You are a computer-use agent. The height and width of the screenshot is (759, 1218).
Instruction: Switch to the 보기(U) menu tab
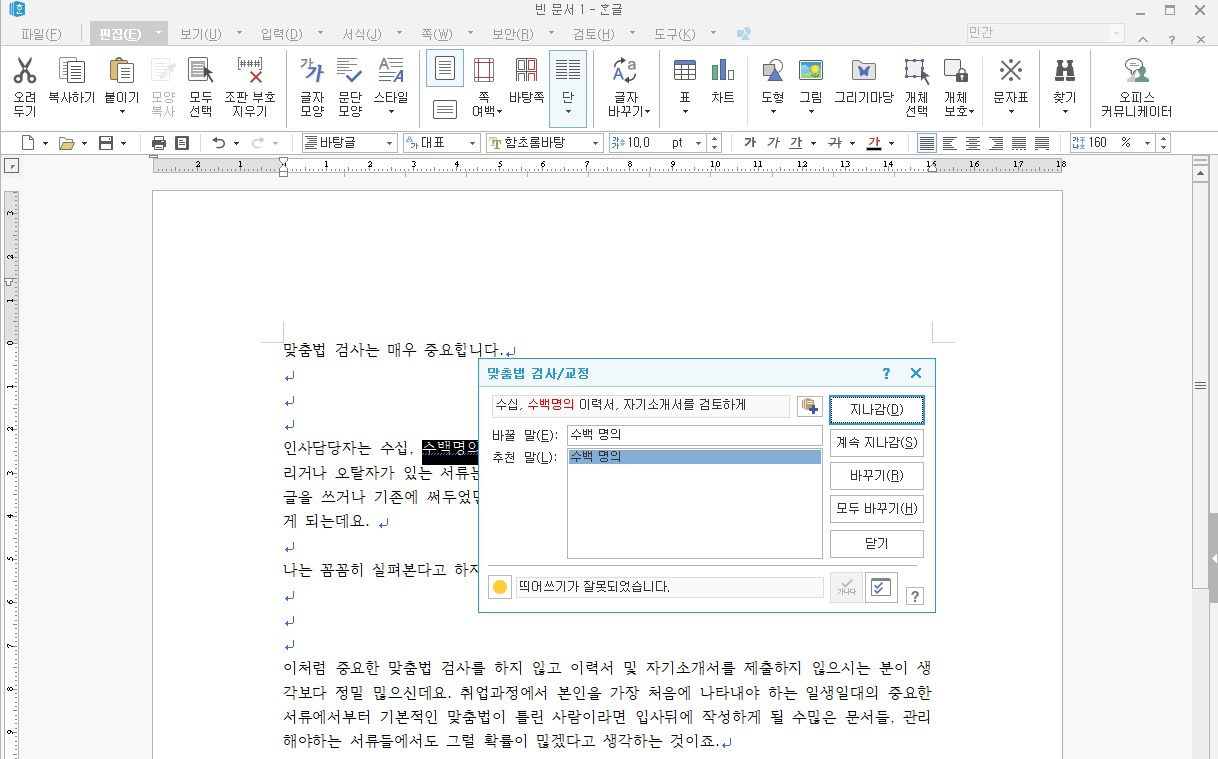click(x=197, y=32)
